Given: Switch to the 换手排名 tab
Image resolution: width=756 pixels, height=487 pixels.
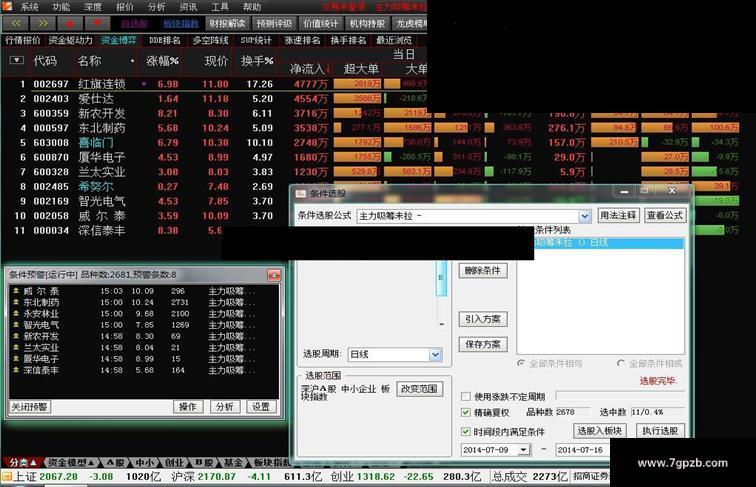Looking at the screenshot, I should click(348, 41).
